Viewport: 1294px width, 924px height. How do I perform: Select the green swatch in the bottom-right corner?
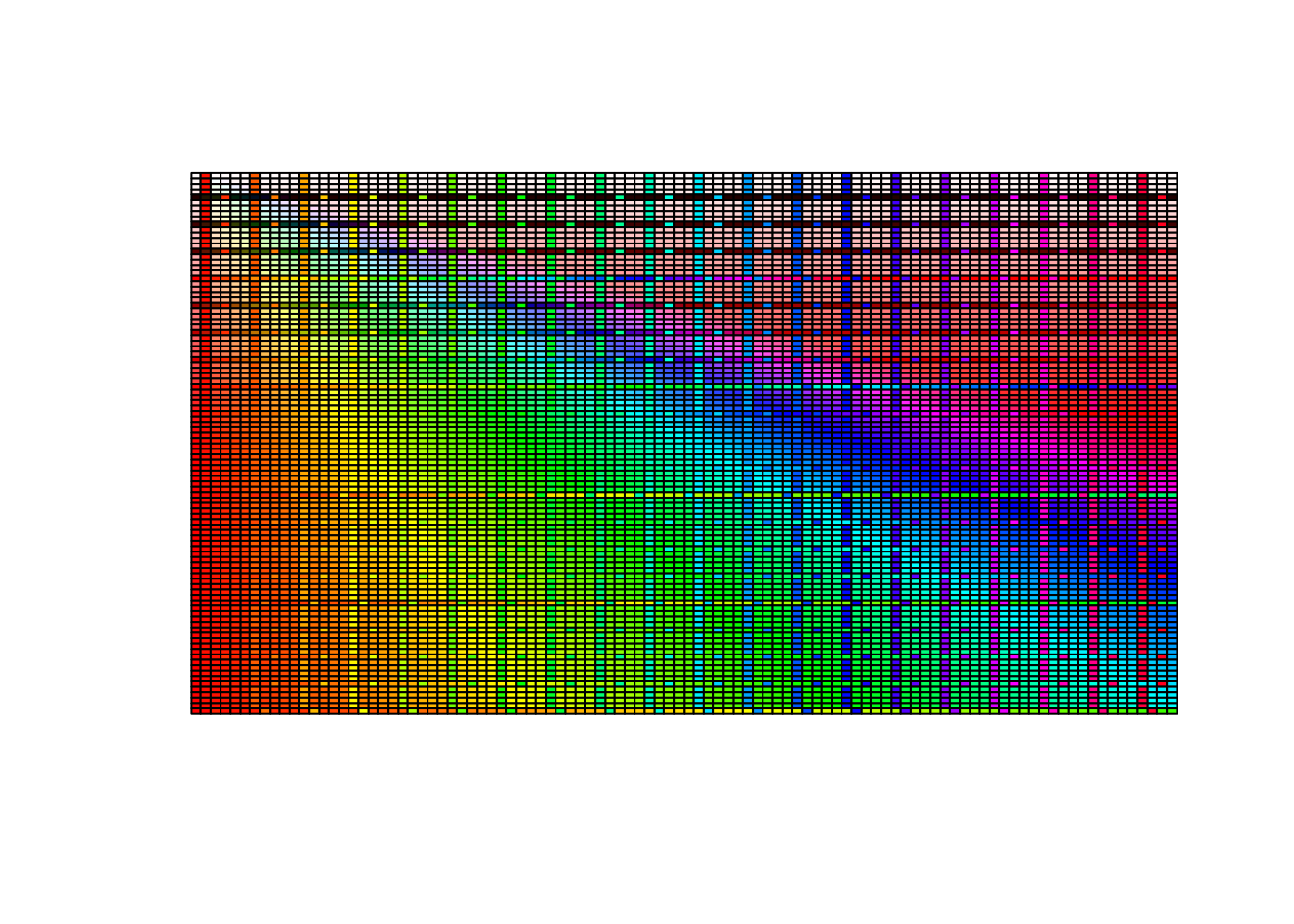1172,710
